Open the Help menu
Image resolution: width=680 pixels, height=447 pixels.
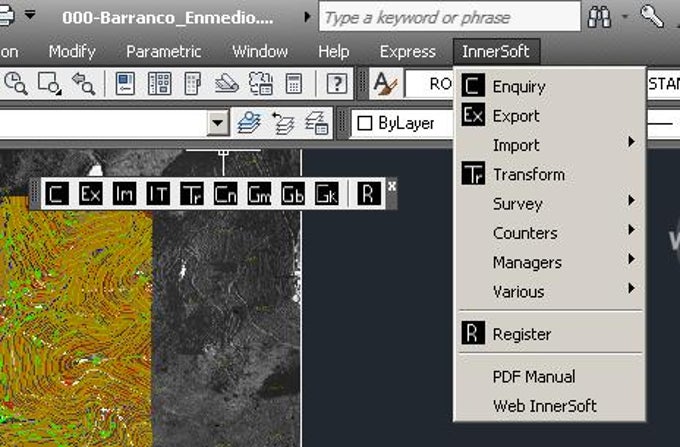[x=333, y=52]
